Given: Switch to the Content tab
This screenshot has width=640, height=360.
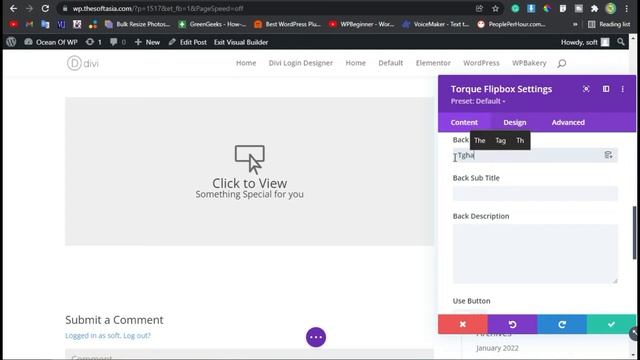Looking at the screenshot, I should (x=464, y=122).
